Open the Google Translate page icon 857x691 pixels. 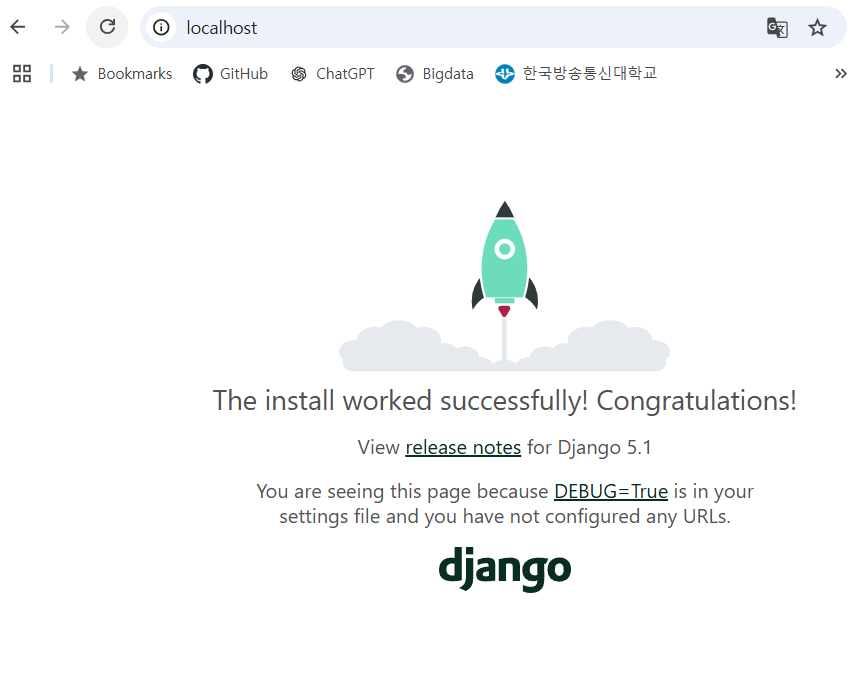[x=777, y=27]
